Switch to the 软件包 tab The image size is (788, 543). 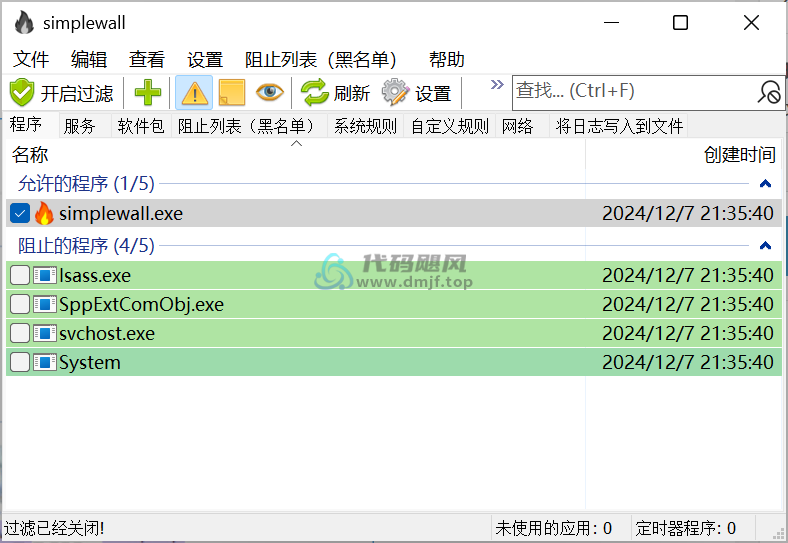141,126
